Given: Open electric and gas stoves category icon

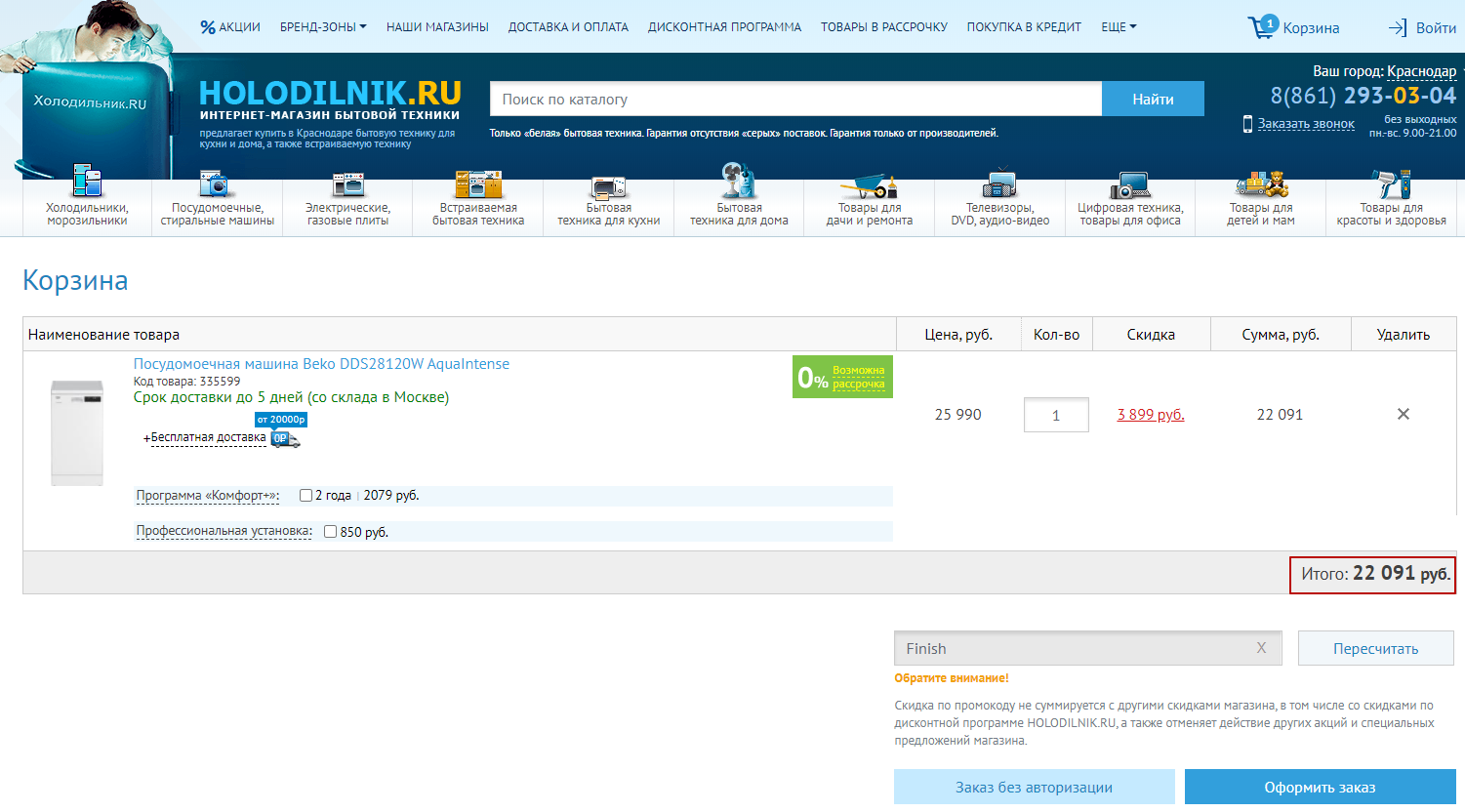Looking at the screenshot, I should pyautogui.click(x=347, y=184).
